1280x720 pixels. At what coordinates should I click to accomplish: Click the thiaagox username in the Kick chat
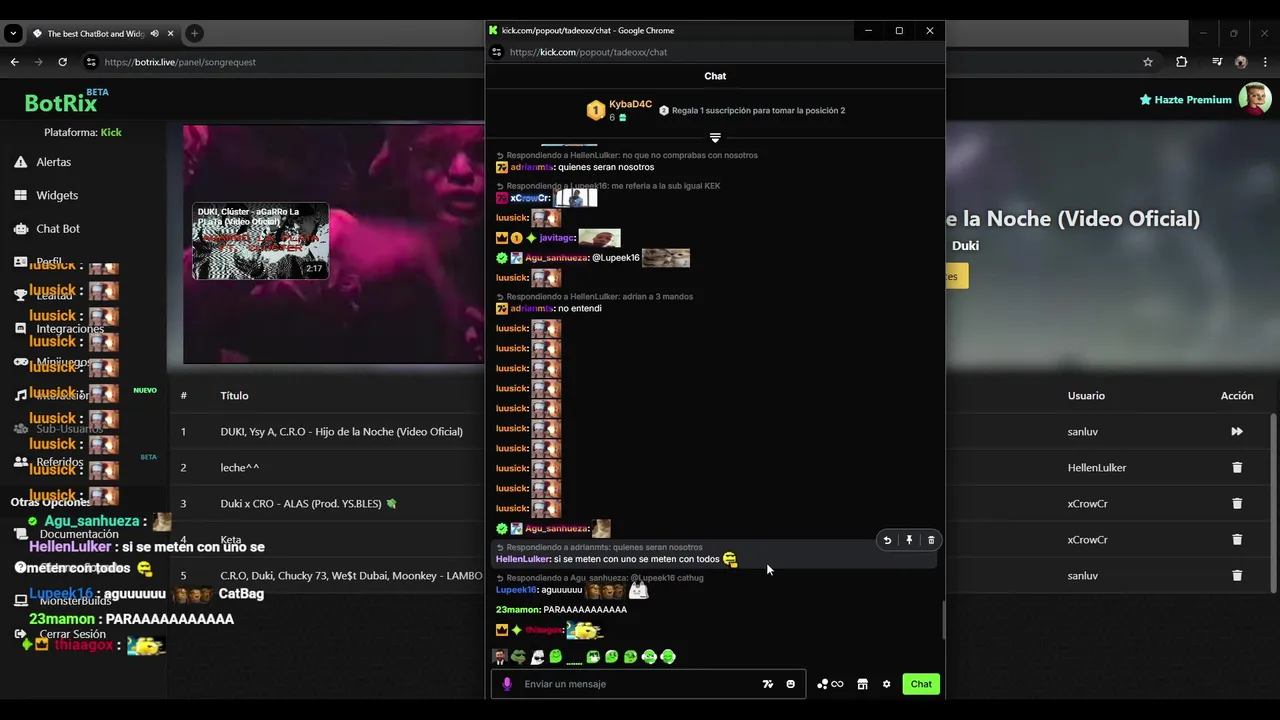point(543,630)
